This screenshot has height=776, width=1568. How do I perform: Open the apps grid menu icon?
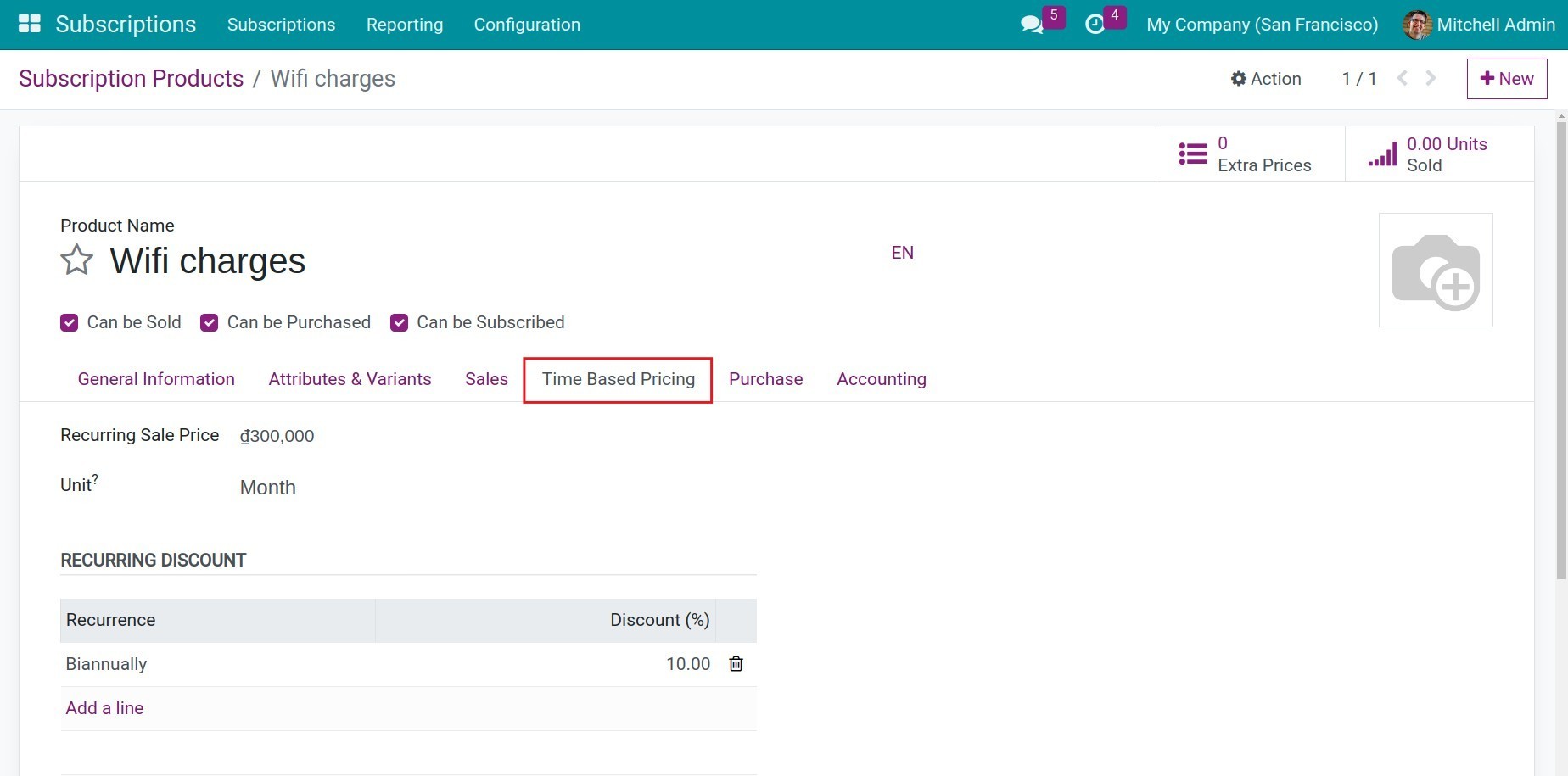click(x=30, y=24)
